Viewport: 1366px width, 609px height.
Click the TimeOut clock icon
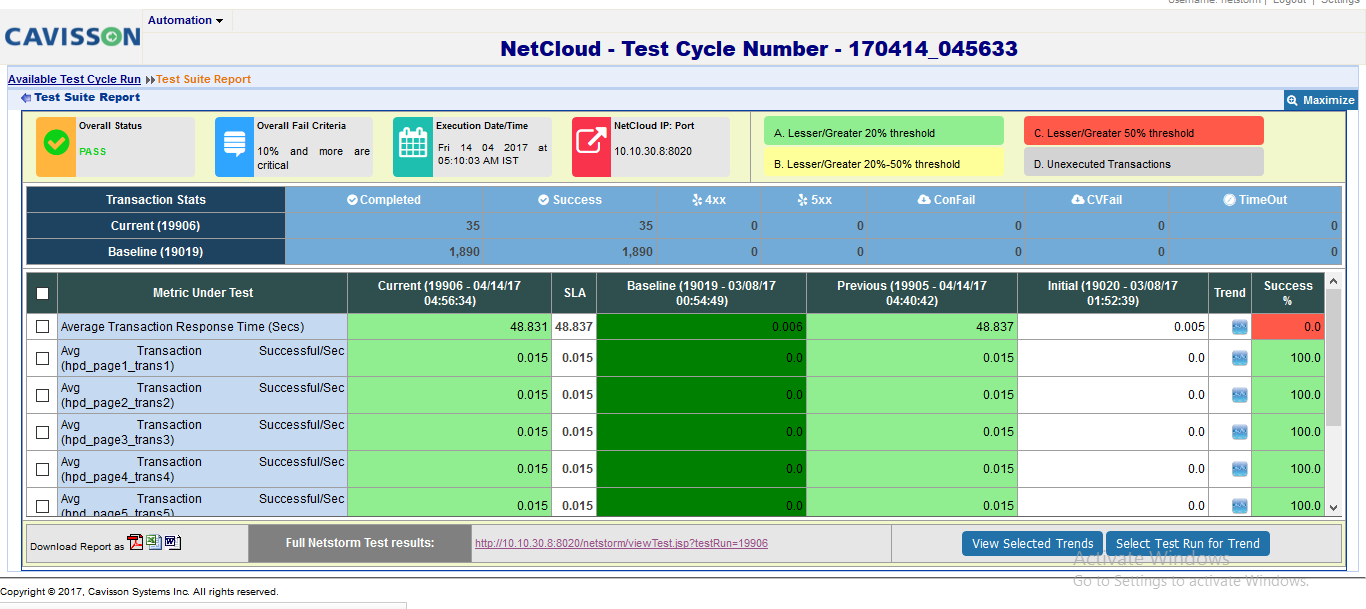pyautogui.click(x=1229, y=200)
